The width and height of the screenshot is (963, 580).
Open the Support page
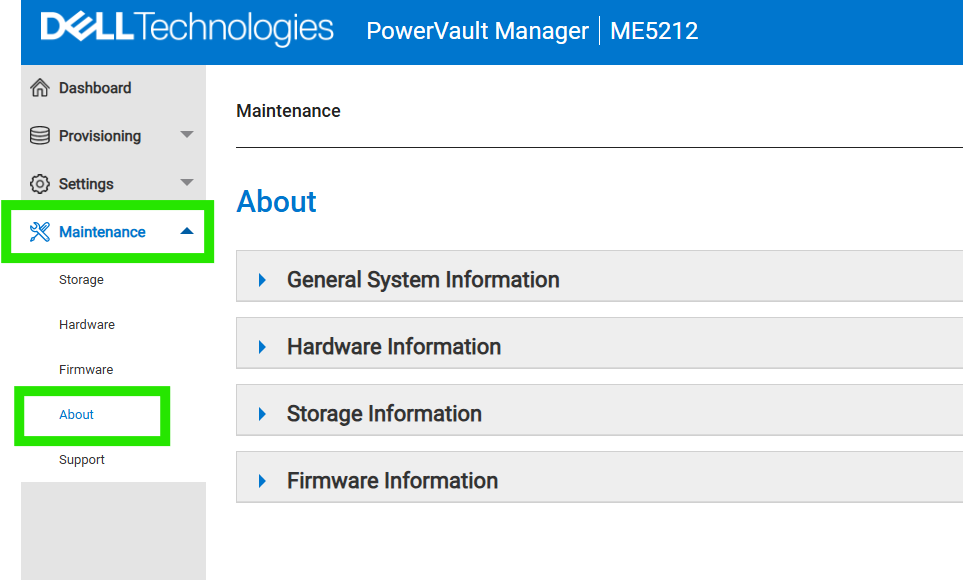tap(81, 459)
